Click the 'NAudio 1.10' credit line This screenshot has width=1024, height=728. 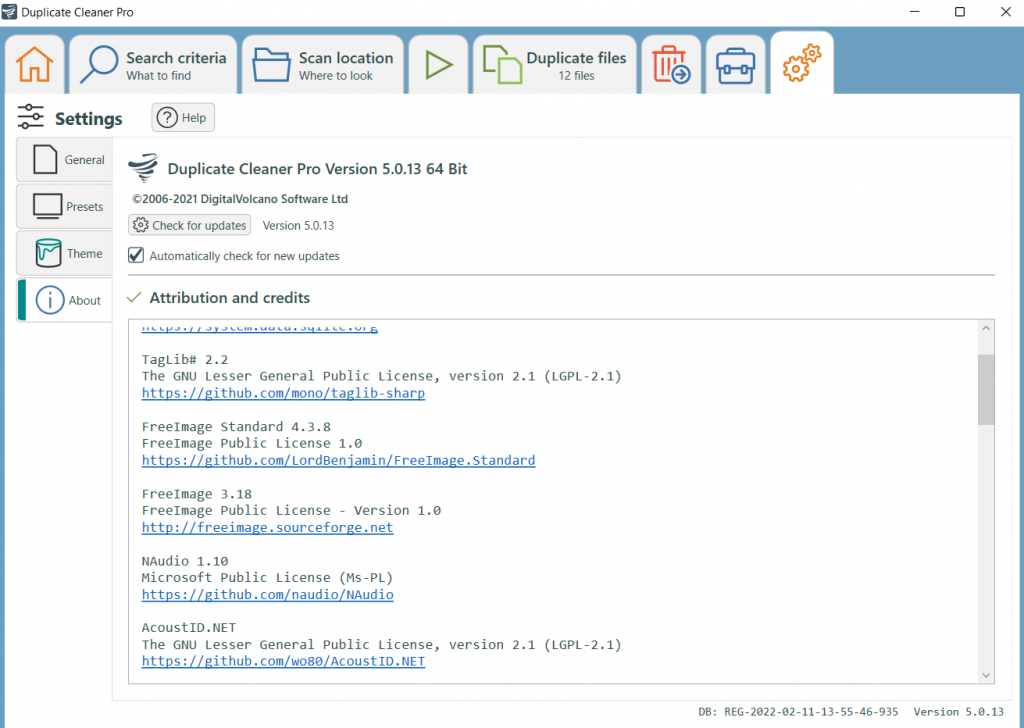(x=185, y=562)
